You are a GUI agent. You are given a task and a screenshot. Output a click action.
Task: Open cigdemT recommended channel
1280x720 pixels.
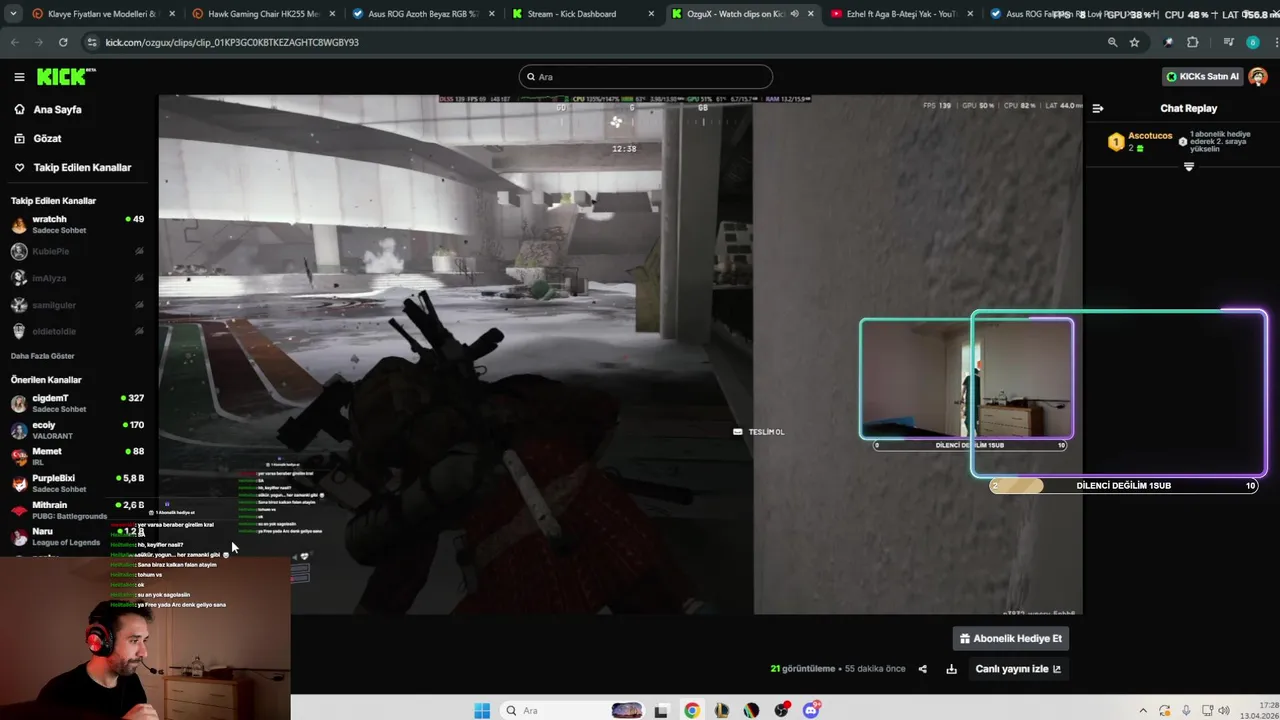click(78, 403)
